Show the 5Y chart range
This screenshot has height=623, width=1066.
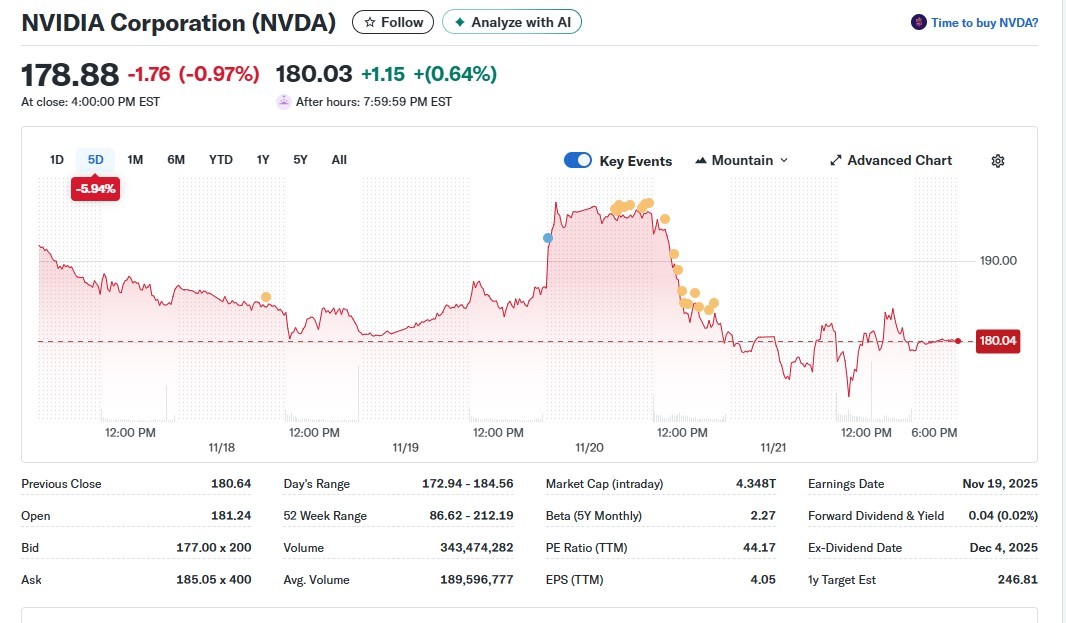coord(300,160)
